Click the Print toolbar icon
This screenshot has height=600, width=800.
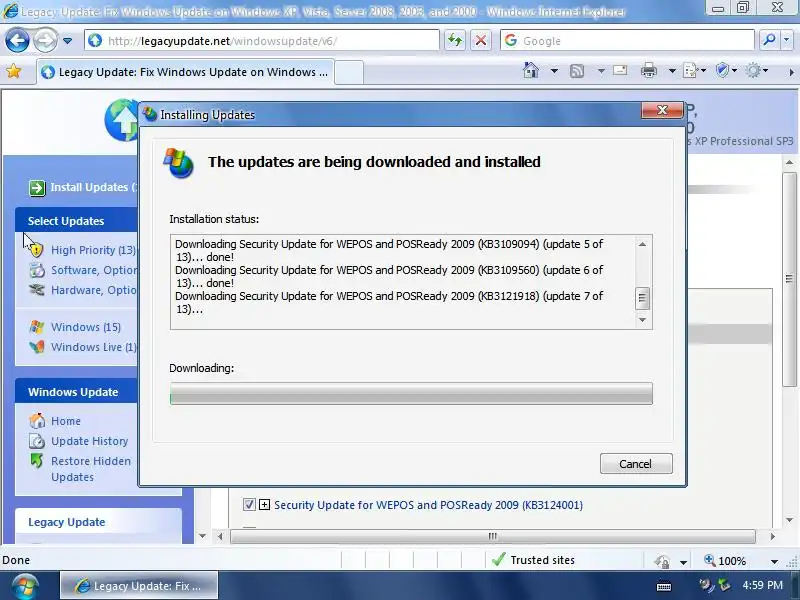(648, 70)
